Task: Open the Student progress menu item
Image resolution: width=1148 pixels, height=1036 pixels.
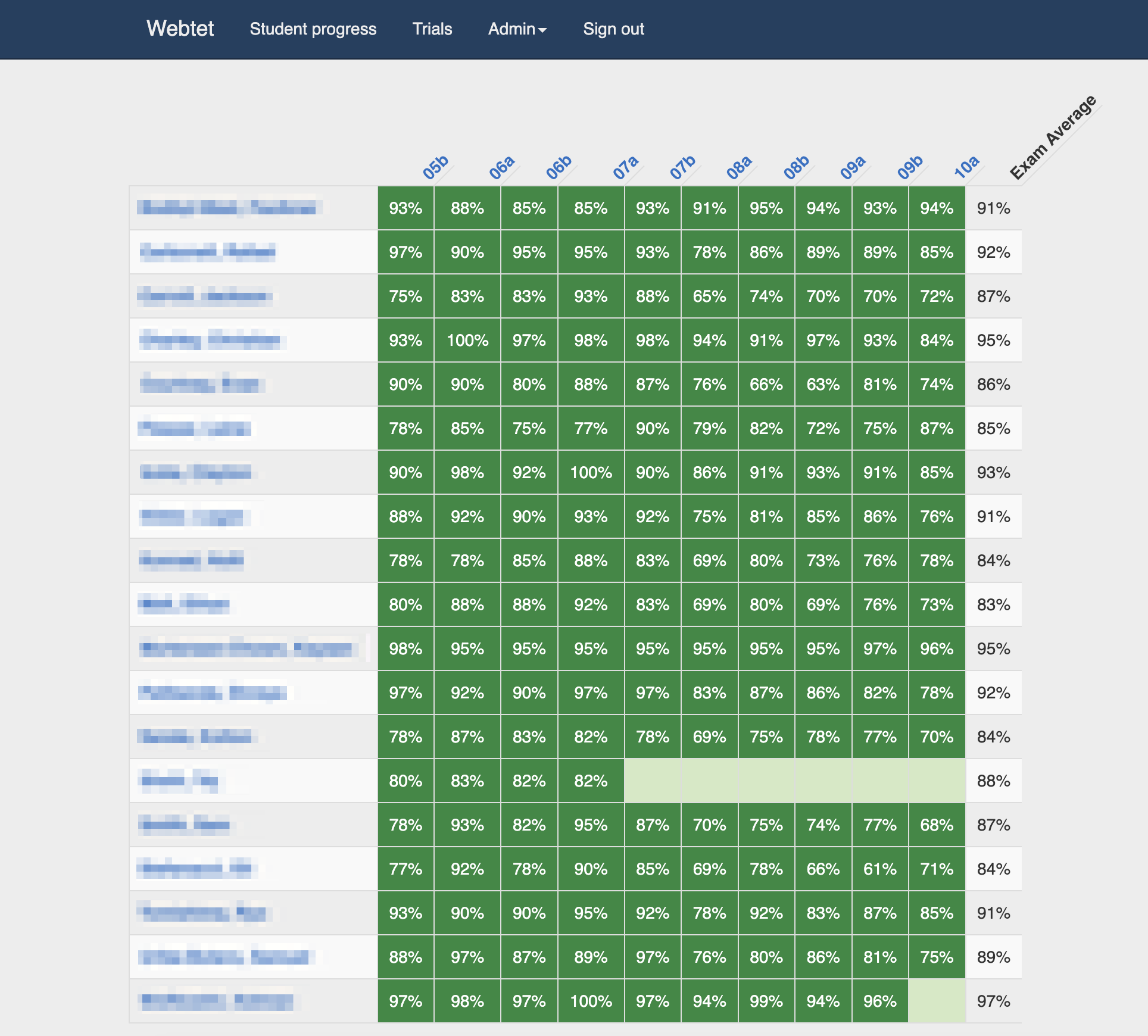Action: [313, 29]
